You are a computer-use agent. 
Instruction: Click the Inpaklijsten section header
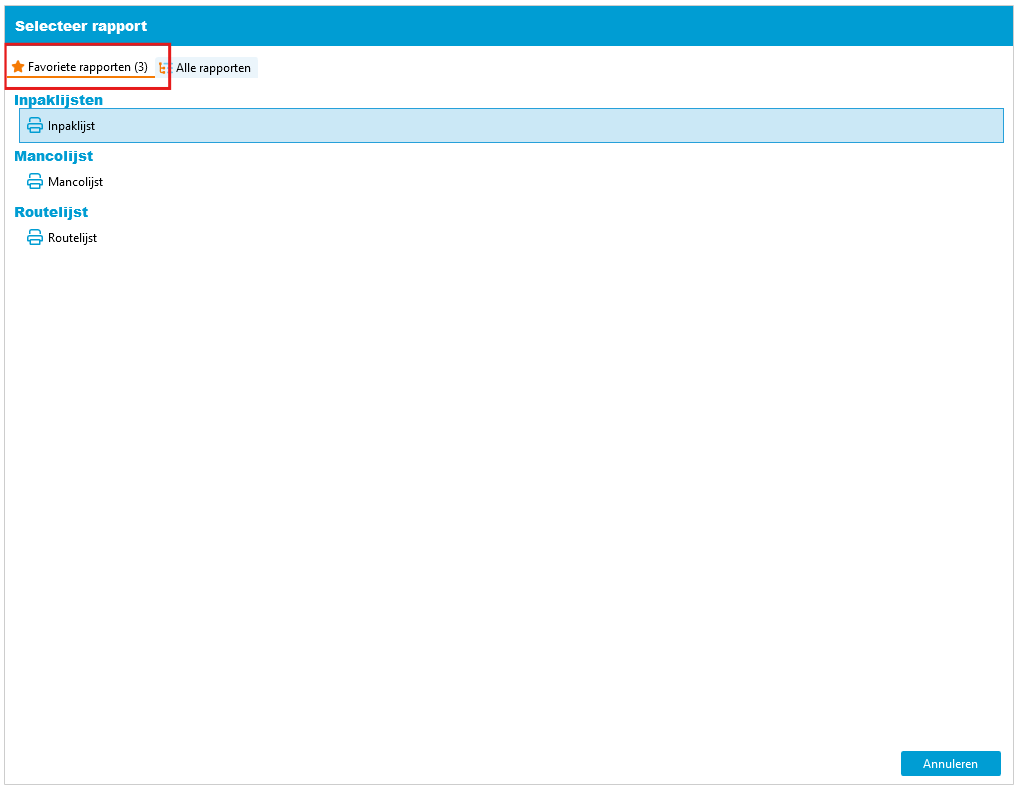(57, 100)
